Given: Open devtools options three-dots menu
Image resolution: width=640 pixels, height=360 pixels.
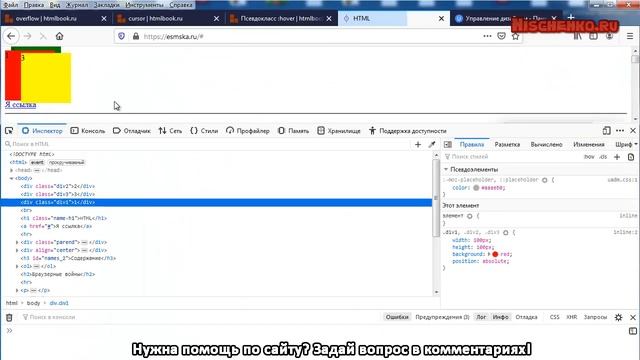Looking at the screenshot, I should (620, 131).
